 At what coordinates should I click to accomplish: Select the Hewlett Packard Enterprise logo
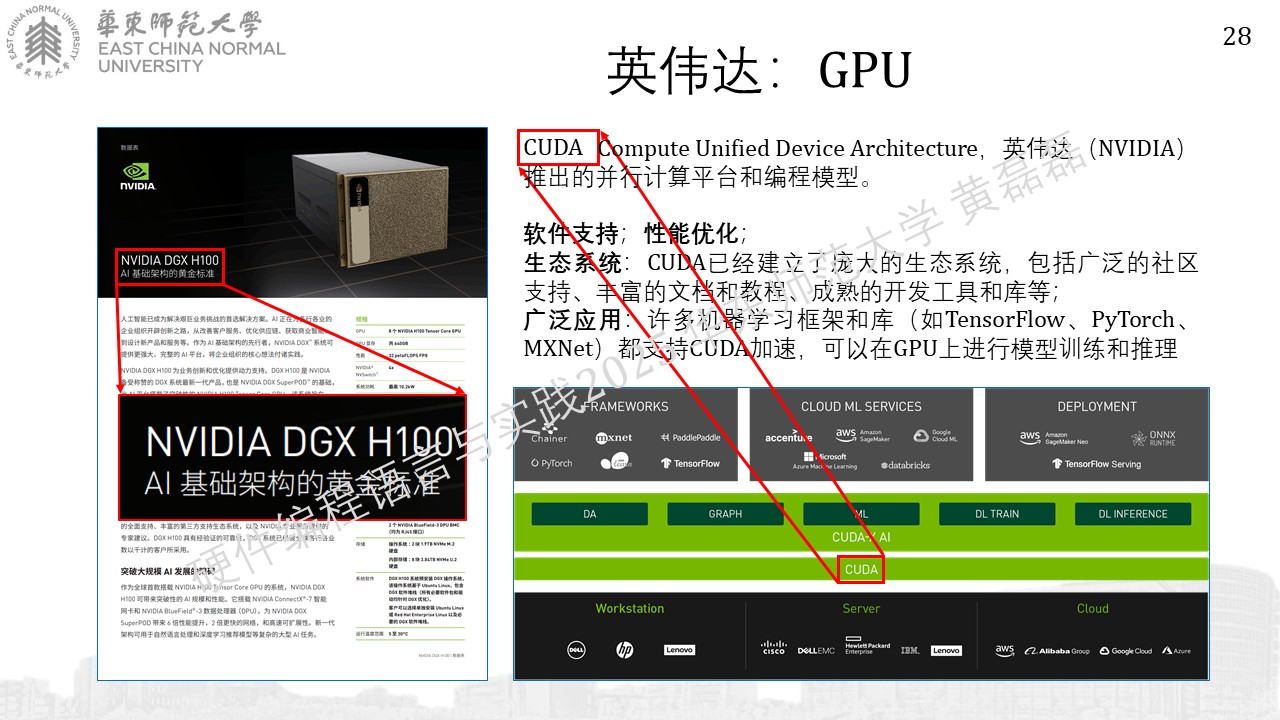click(867, 647)
